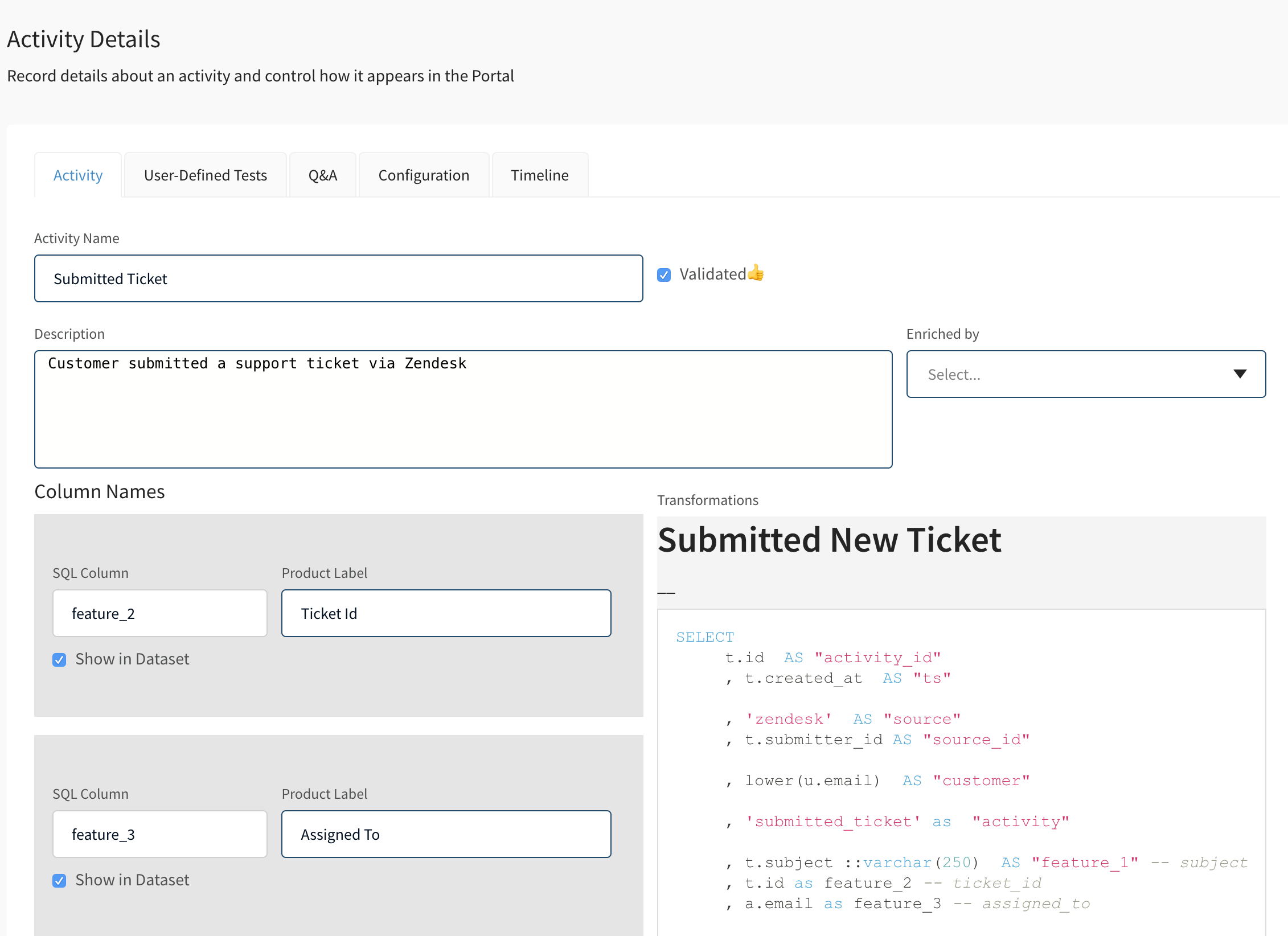Switch to the User-Defined Tests tab
The width and height of the screenshot is (1288, 936).
[205, 175]
